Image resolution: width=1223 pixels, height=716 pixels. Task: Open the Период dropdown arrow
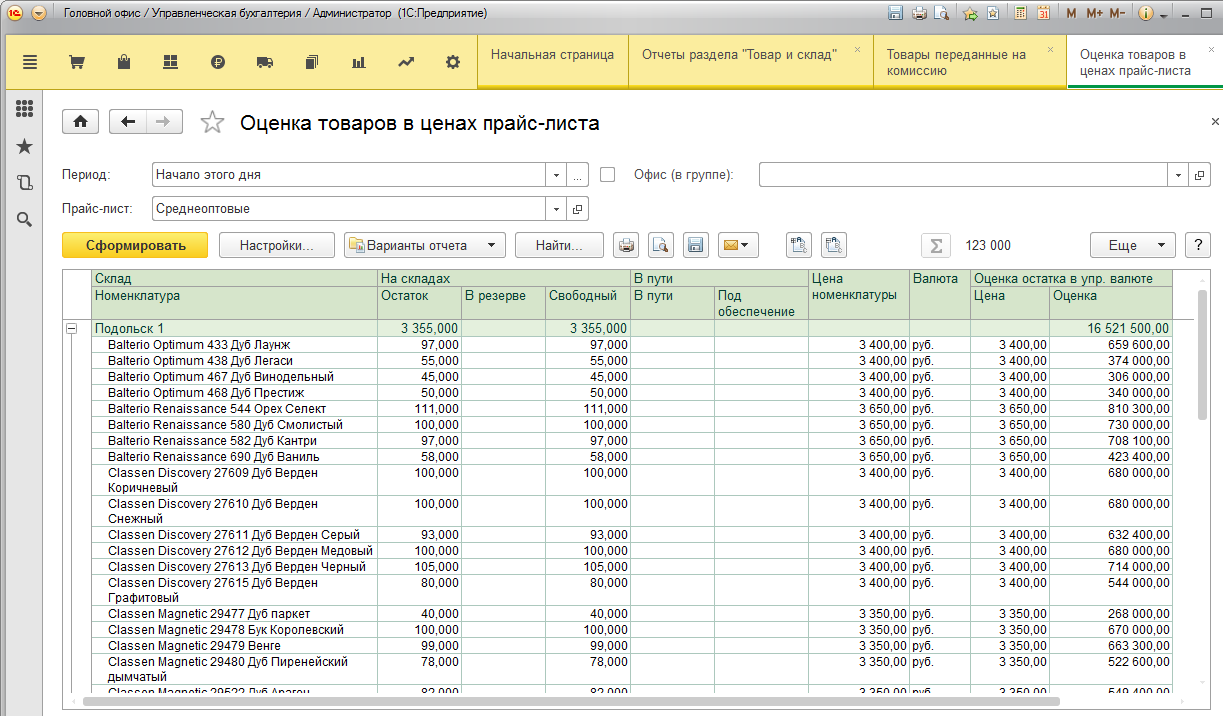pyautogui.click(x=556, y=174)
